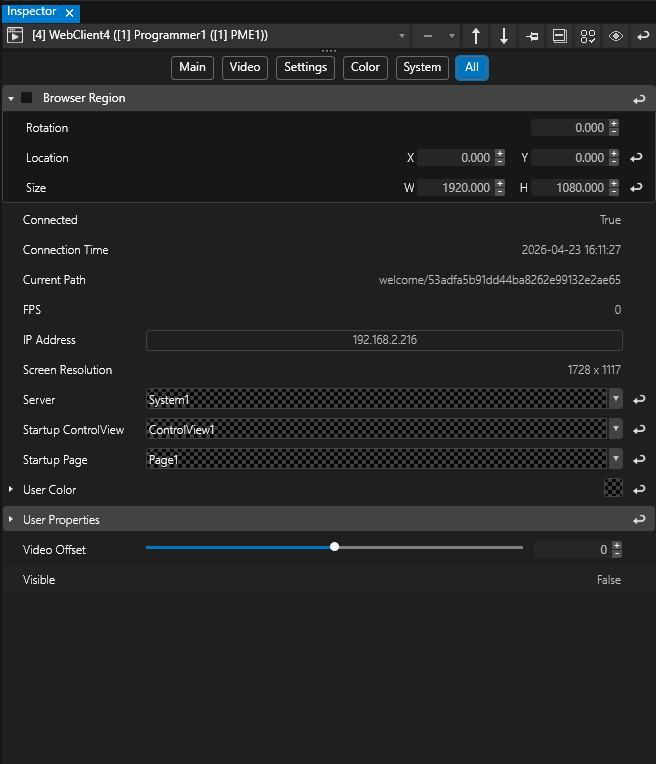The width and height of the screenshot is (656, 764).
Task: Click the up arrow to select previous item
Action: (x=476, y=36)
